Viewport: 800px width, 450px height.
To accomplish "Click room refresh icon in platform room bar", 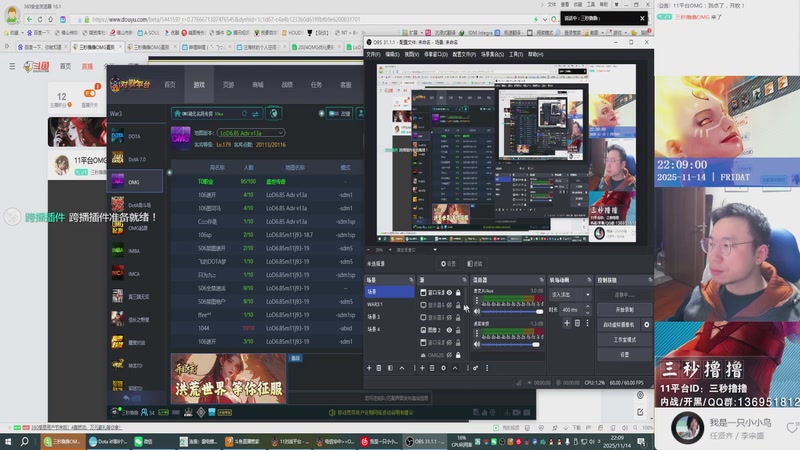I will [x=244, y=113].
